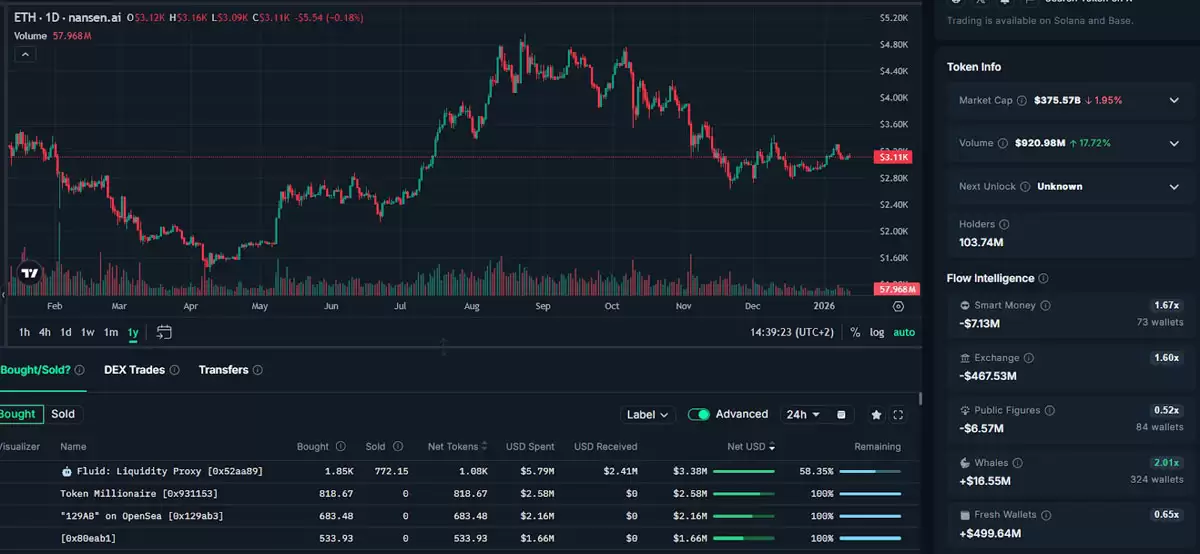Open the Label dropdown
The height and width of the screenshot is (554, 1200).
point(648,415)
